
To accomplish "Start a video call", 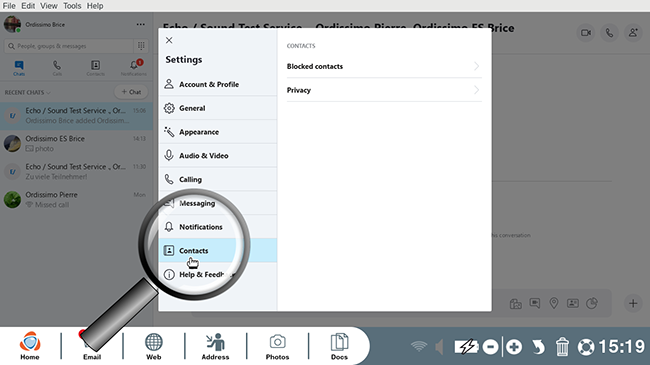I will (586, 33).
